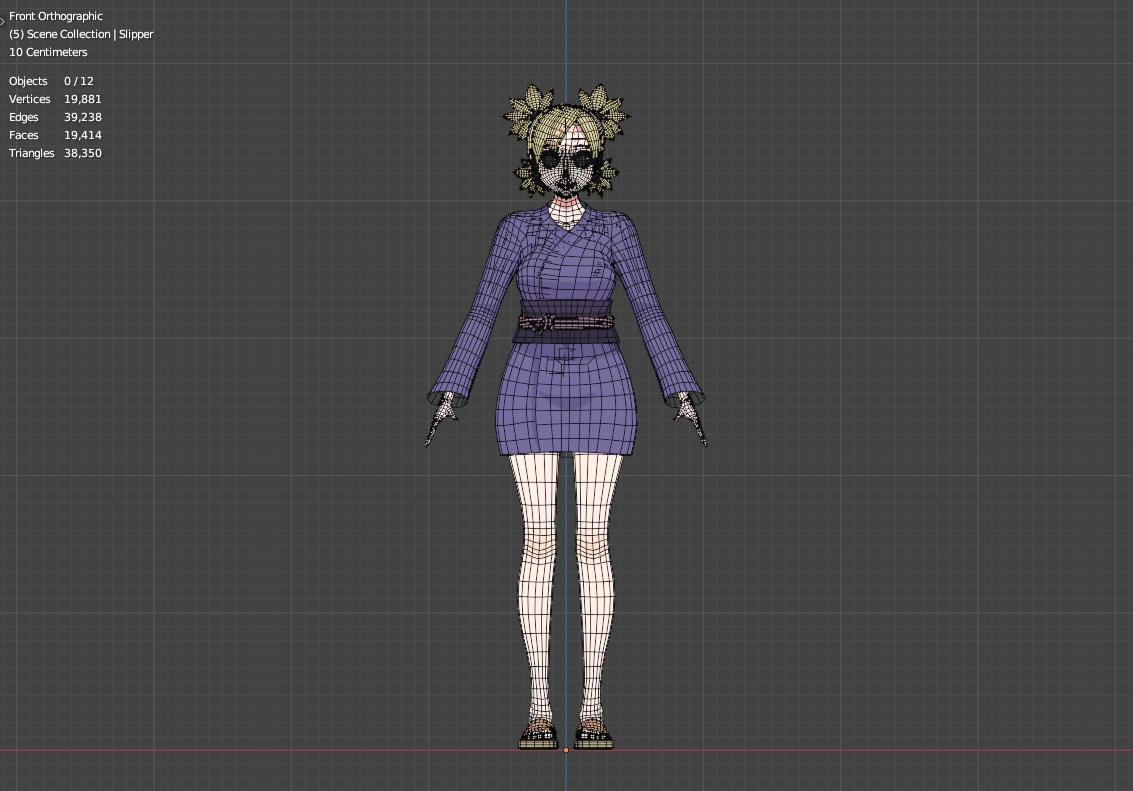This screenshot has width=1133, height=791.
Task: Select the hand on the viewer's right
Action: [x=692, y=419]
